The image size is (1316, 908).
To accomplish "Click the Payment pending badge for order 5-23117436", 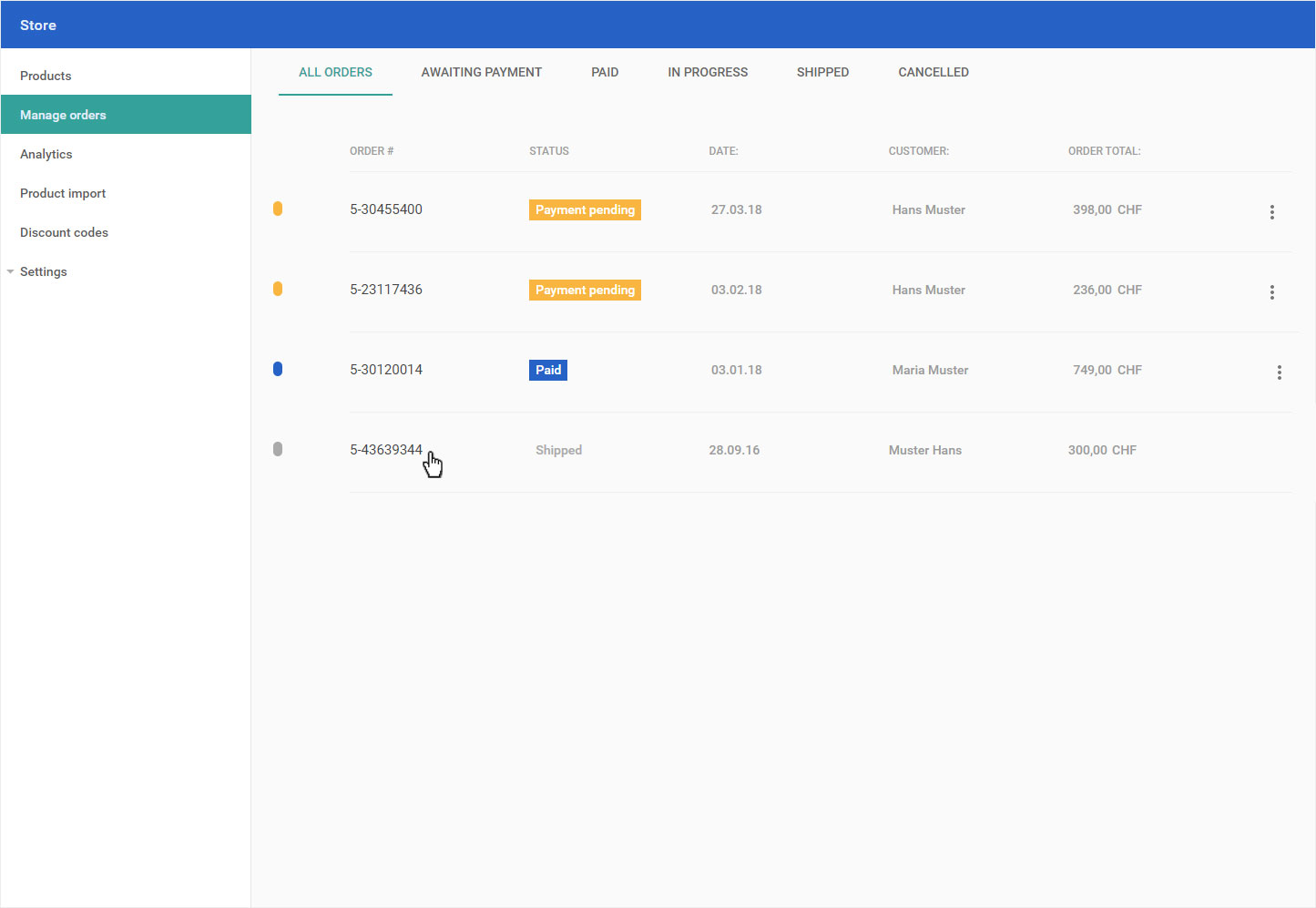I will [x=585, y=290].
